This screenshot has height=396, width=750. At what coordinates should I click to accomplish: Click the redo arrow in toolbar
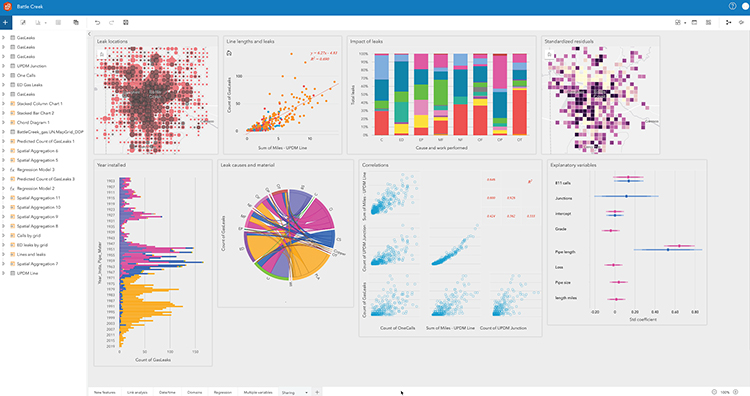point(111,22)
